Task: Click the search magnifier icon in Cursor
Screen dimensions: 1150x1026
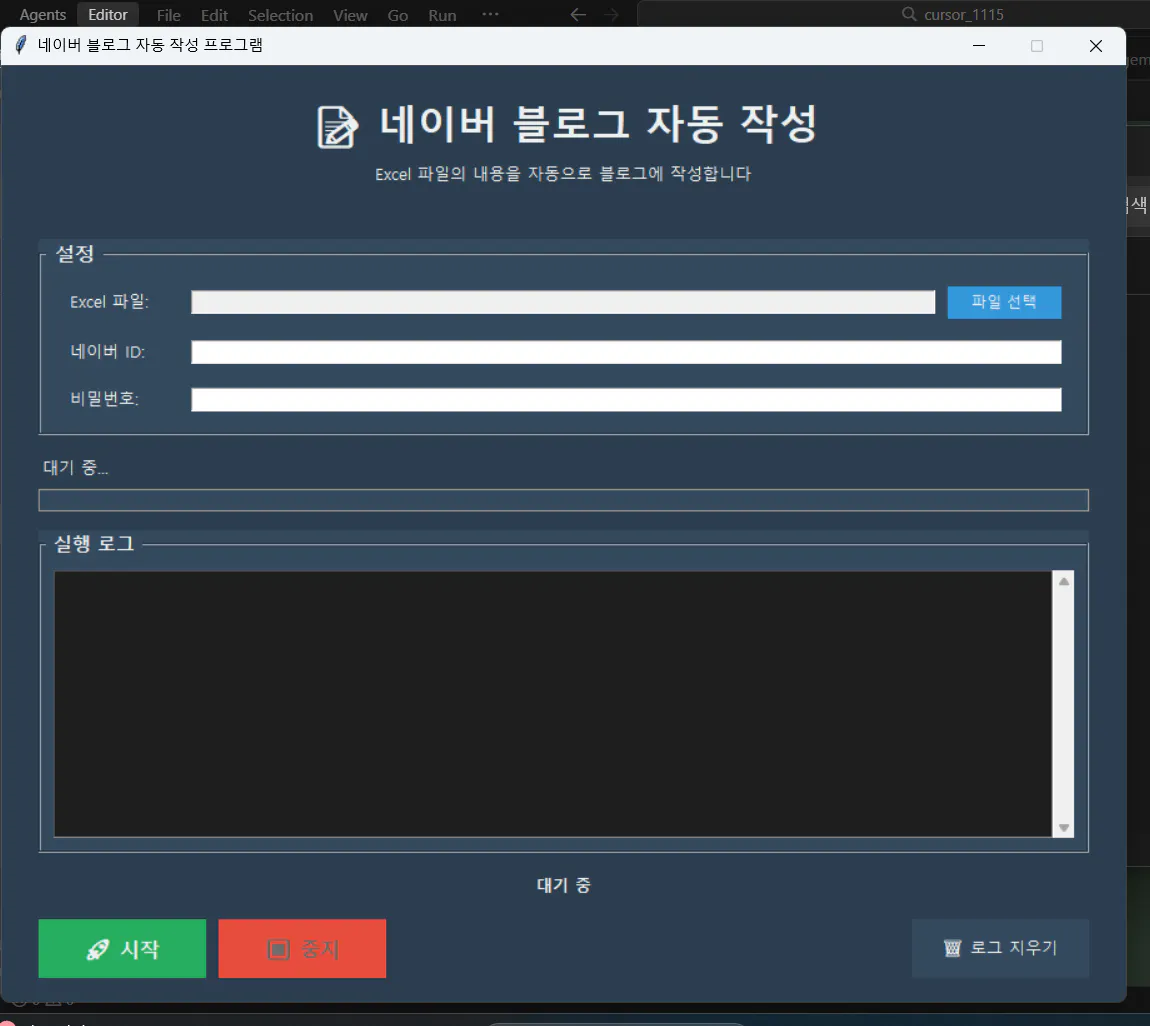Action: coord(909,14)
